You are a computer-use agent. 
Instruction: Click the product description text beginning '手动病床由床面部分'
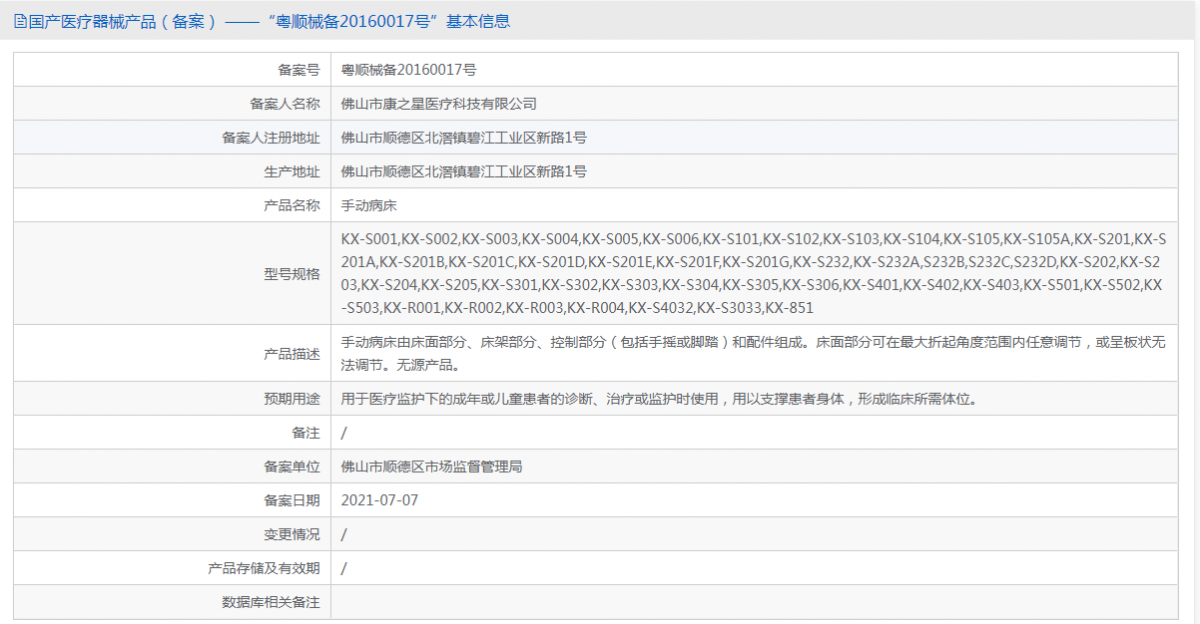coord(754,353)
